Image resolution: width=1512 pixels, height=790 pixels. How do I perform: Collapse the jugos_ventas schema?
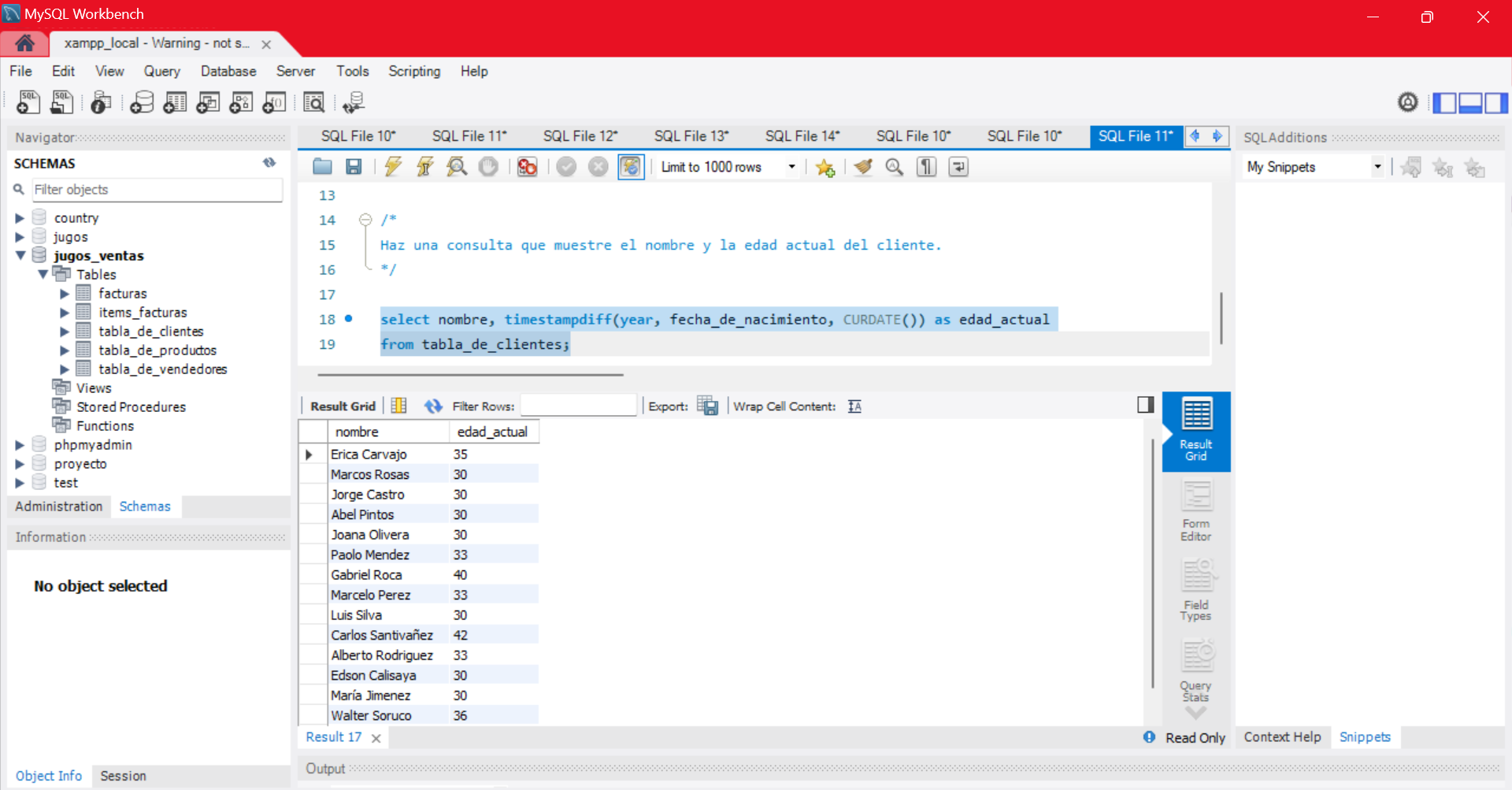coord(20,256)
